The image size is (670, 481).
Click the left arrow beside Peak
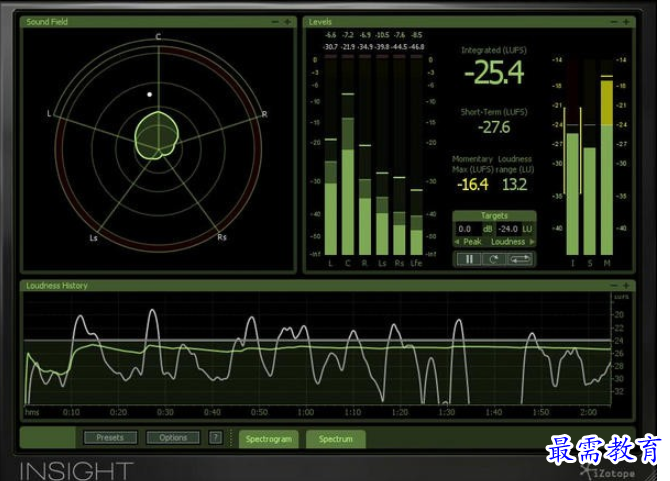[x=457, y=242]
